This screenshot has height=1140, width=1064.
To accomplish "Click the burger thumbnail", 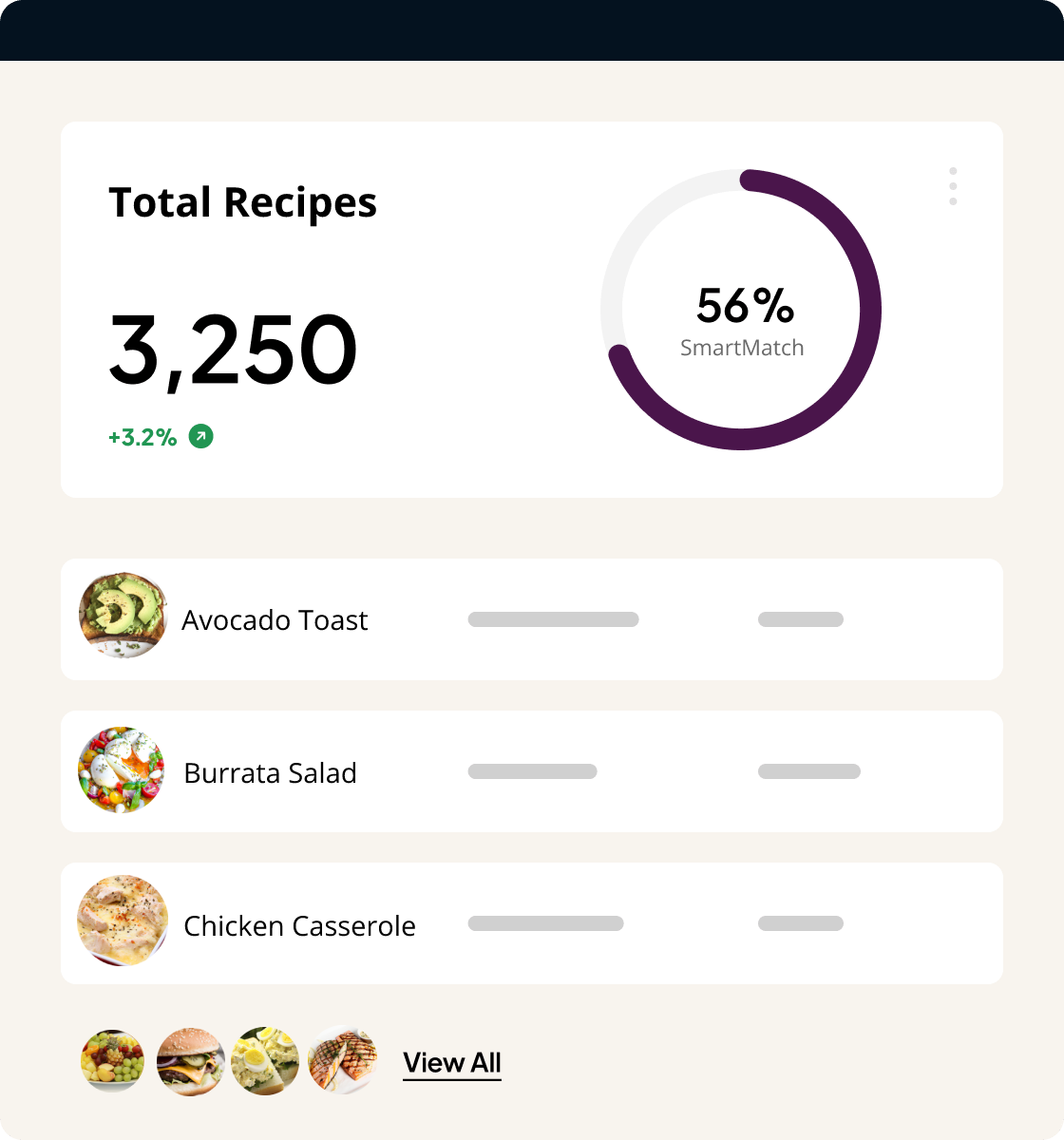I will [x=190, y=1061].
